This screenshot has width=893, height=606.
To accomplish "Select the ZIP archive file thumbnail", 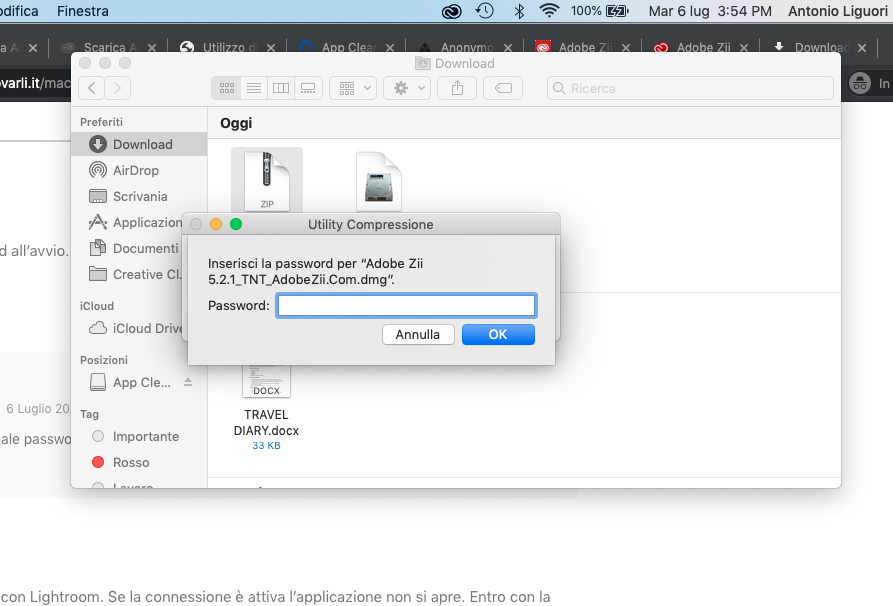I will pyautogui.click(x=267, y=181).
